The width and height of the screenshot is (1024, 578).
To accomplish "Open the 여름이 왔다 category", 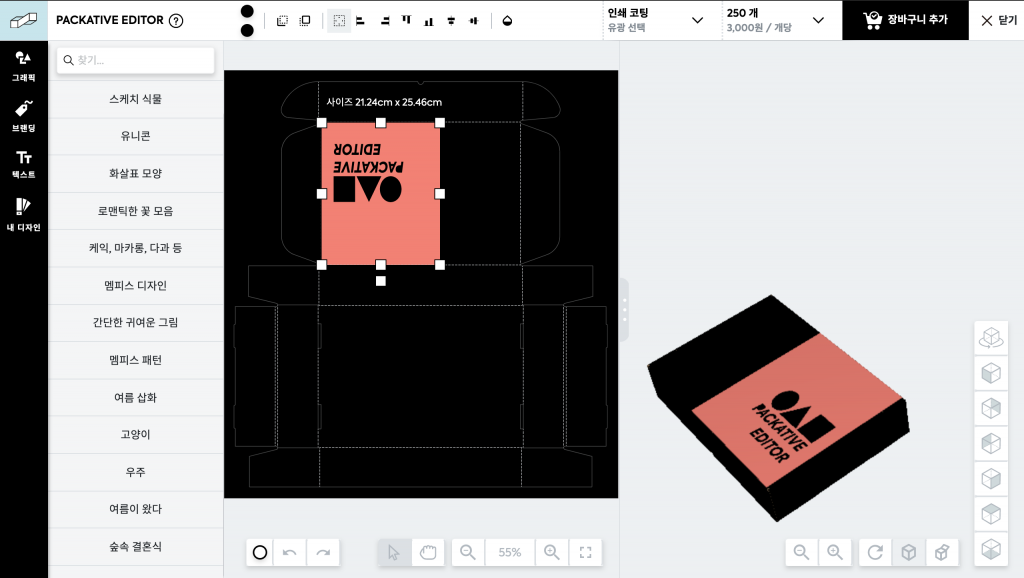I will point(136,509).
